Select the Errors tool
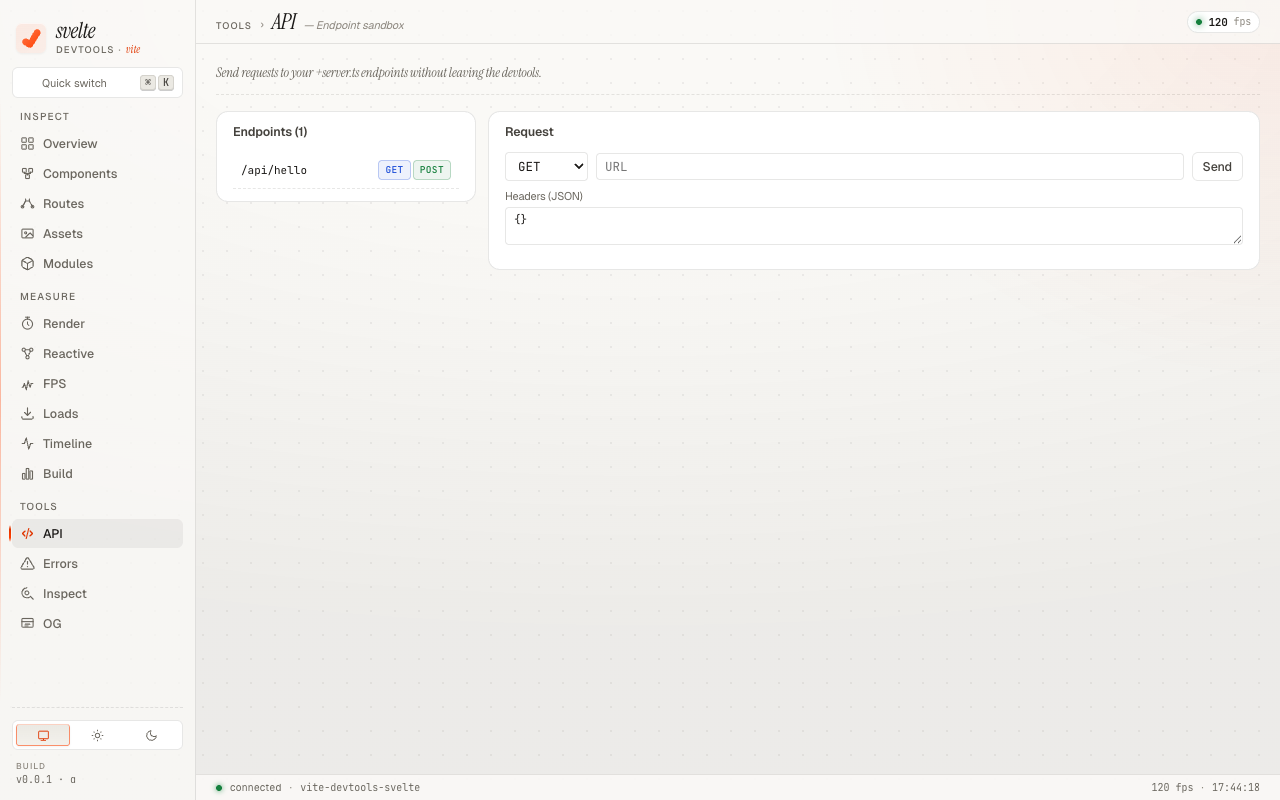Image resolution: width=1280 pixels, height=800 pixels. [97, 564]
